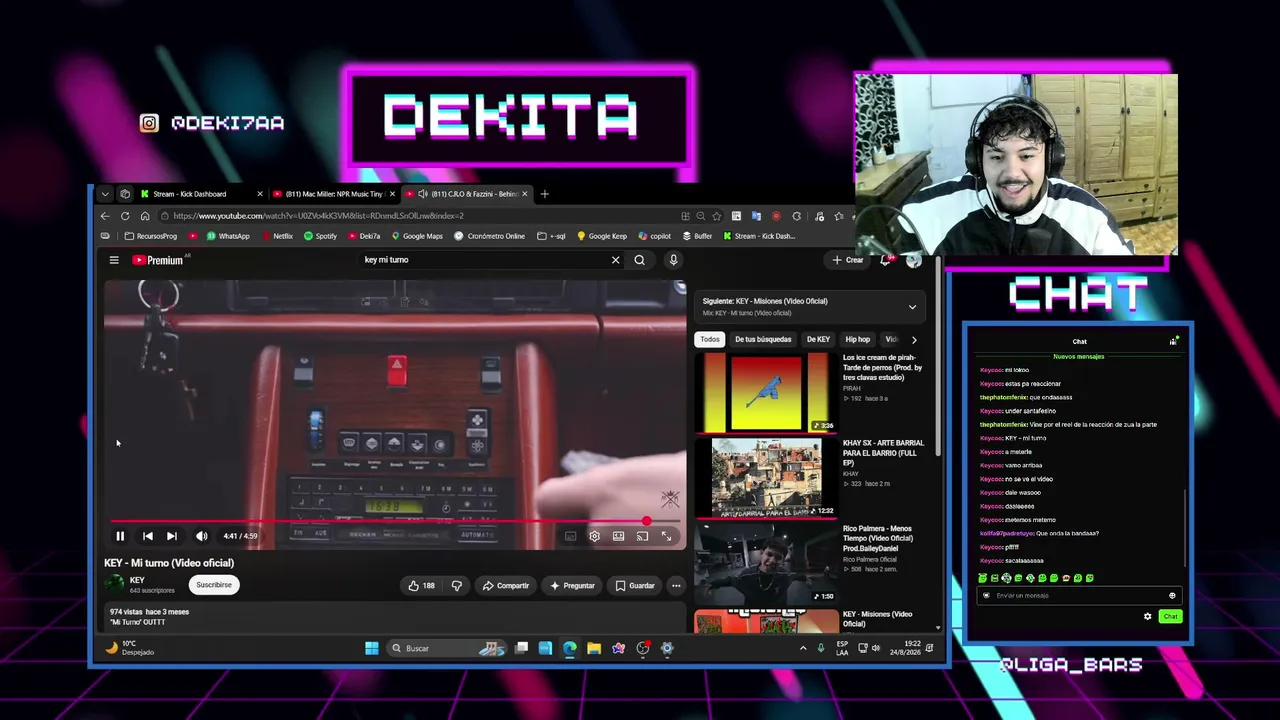Open the Windows Start menu

click(372, 648)
